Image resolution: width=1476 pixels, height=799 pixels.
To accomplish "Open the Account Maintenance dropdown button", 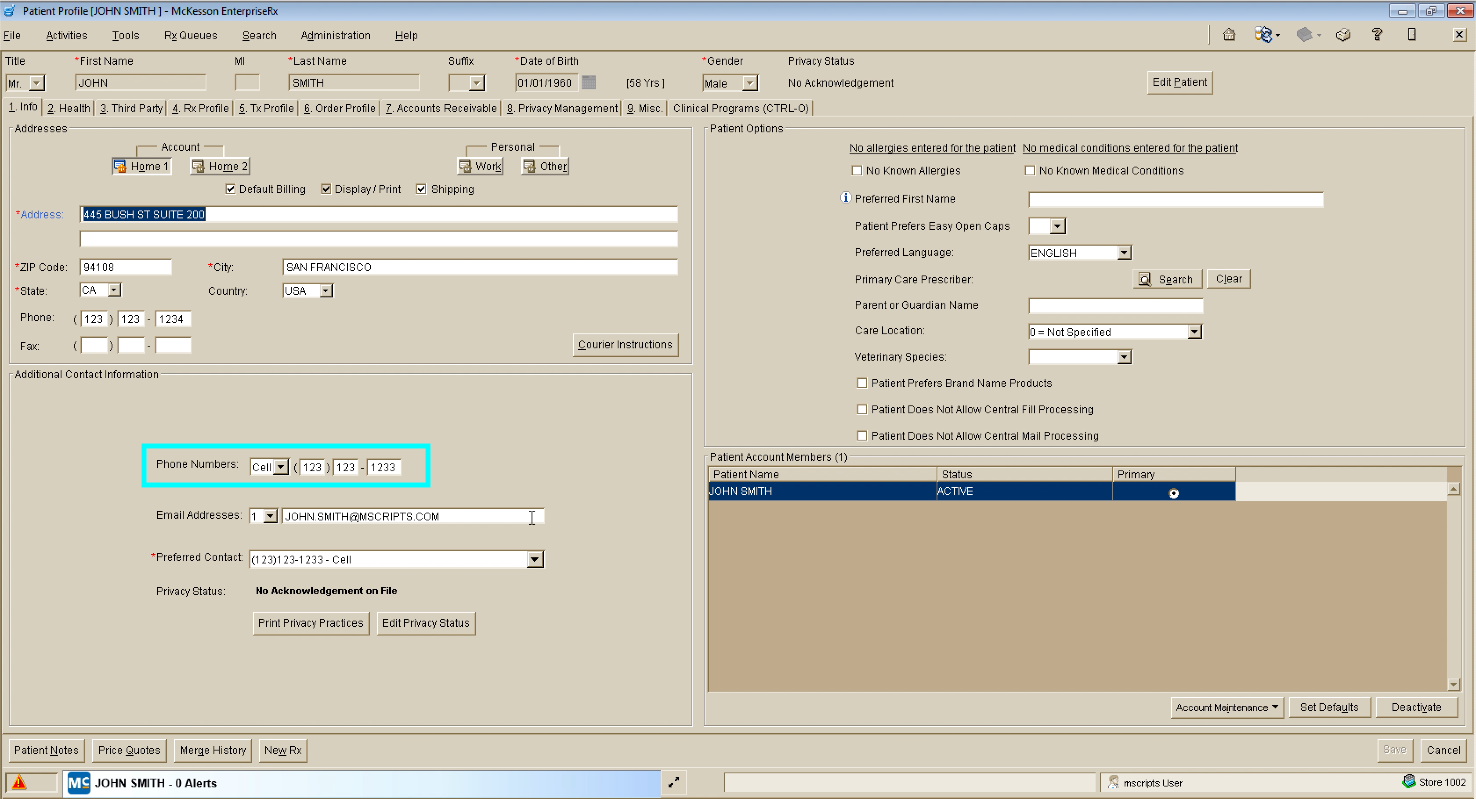I will tap(1227, 707).
